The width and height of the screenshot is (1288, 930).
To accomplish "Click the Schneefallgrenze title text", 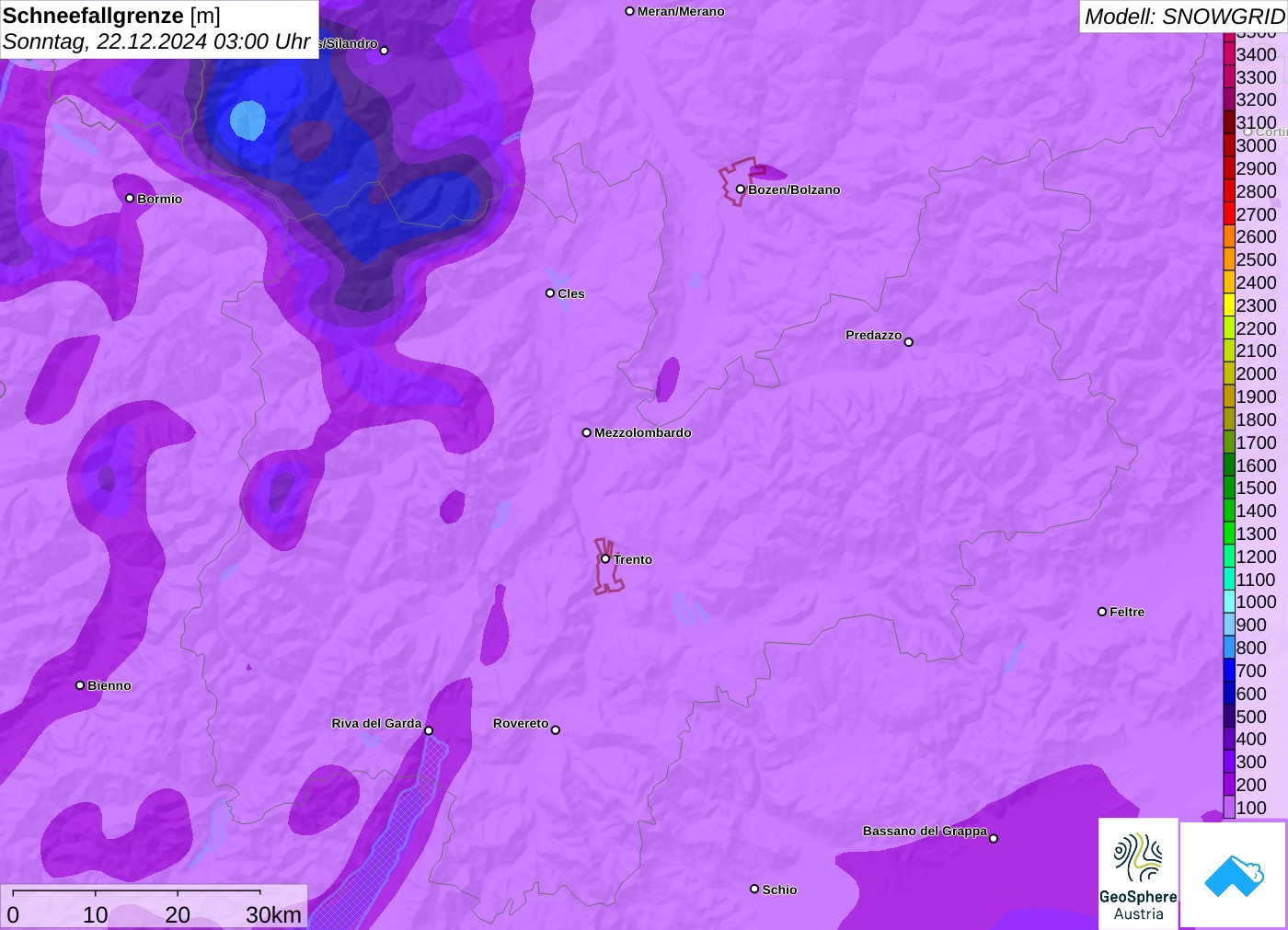I will 93,16.
